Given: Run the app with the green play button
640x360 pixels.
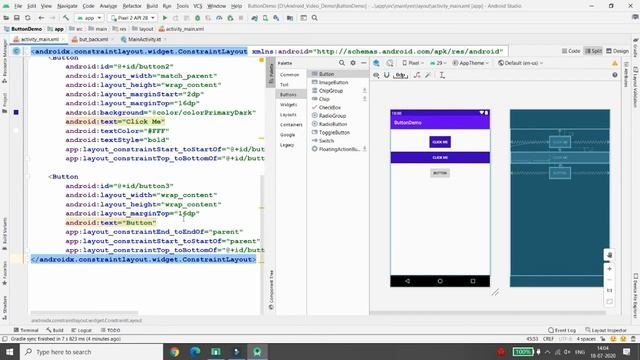Looking at the screenshot, I should tap(165, 18).
